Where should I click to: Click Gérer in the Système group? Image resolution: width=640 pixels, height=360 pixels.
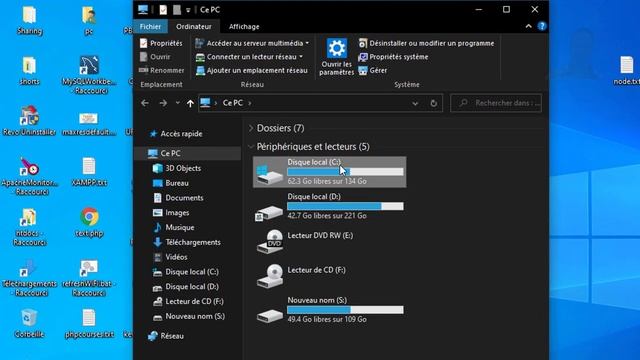tap(373, 70)
